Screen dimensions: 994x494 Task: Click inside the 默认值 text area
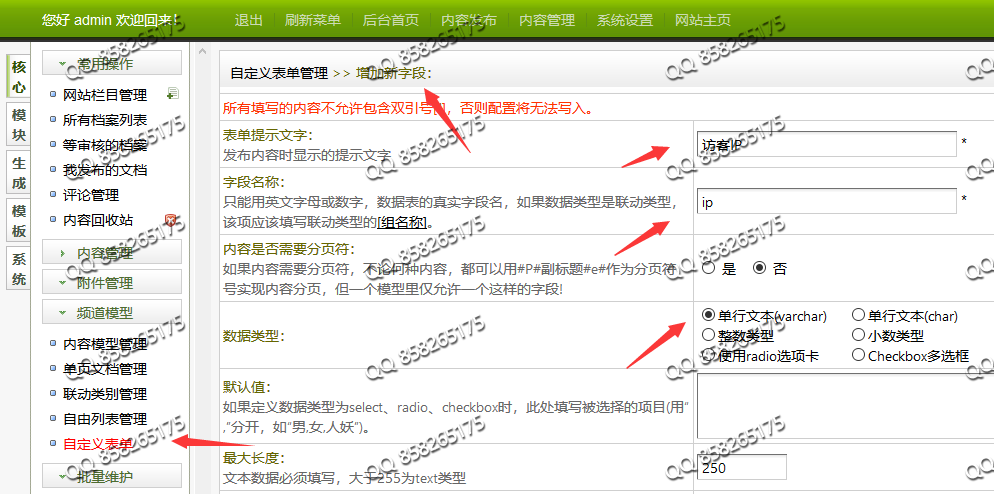pos(846,404)
